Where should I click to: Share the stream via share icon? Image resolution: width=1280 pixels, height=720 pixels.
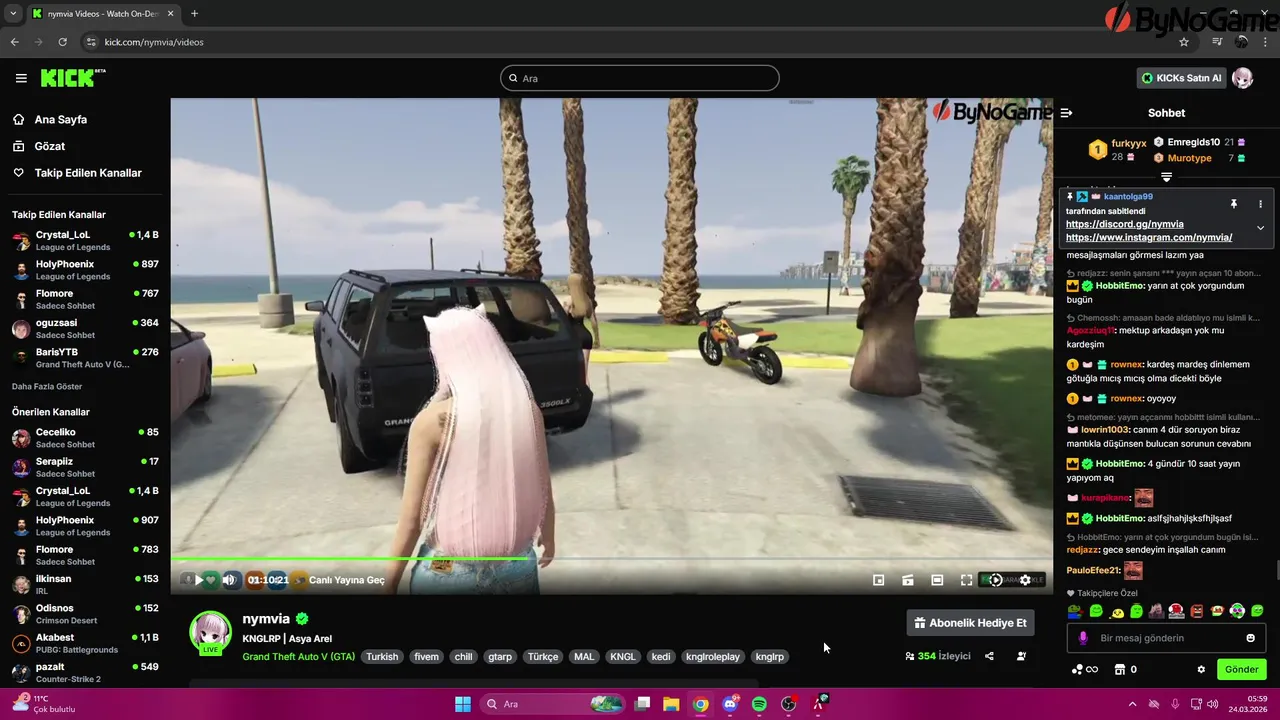coord(989,657)
